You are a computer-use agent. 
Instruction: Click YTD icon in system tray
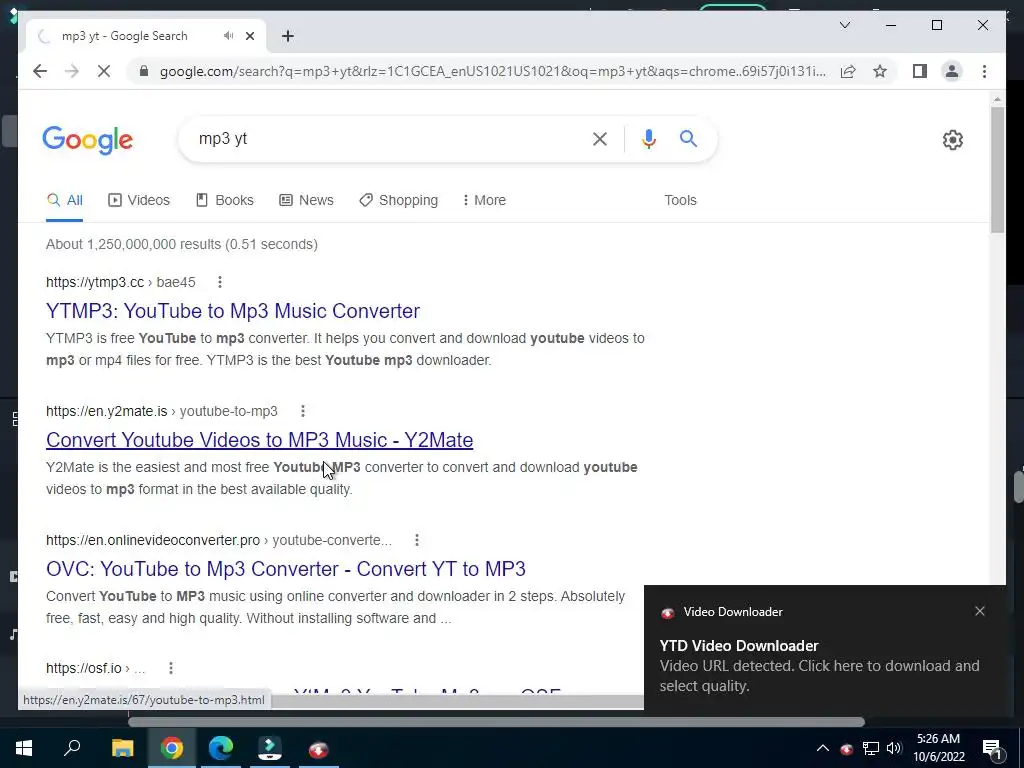pyautogui.click(x=846, y=749)
